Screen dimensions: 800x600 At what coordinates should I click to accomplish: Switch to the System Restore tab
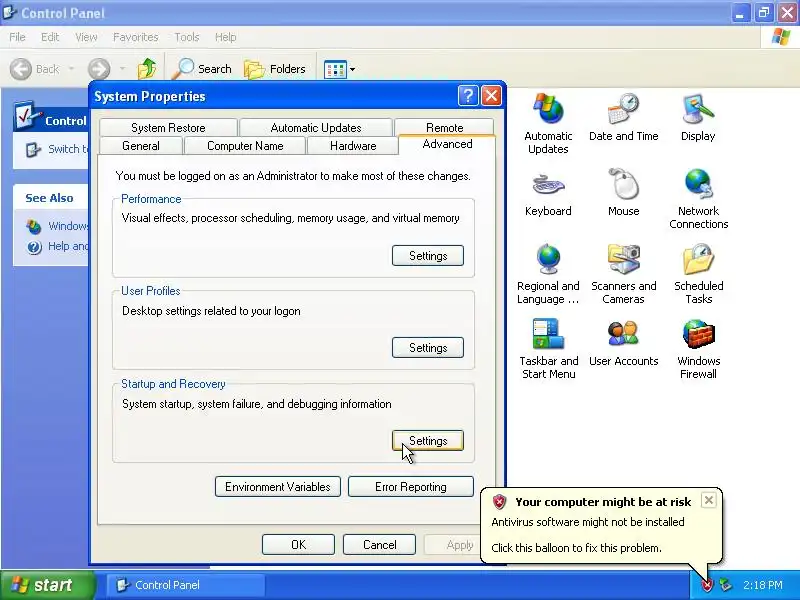click(168, 128)
